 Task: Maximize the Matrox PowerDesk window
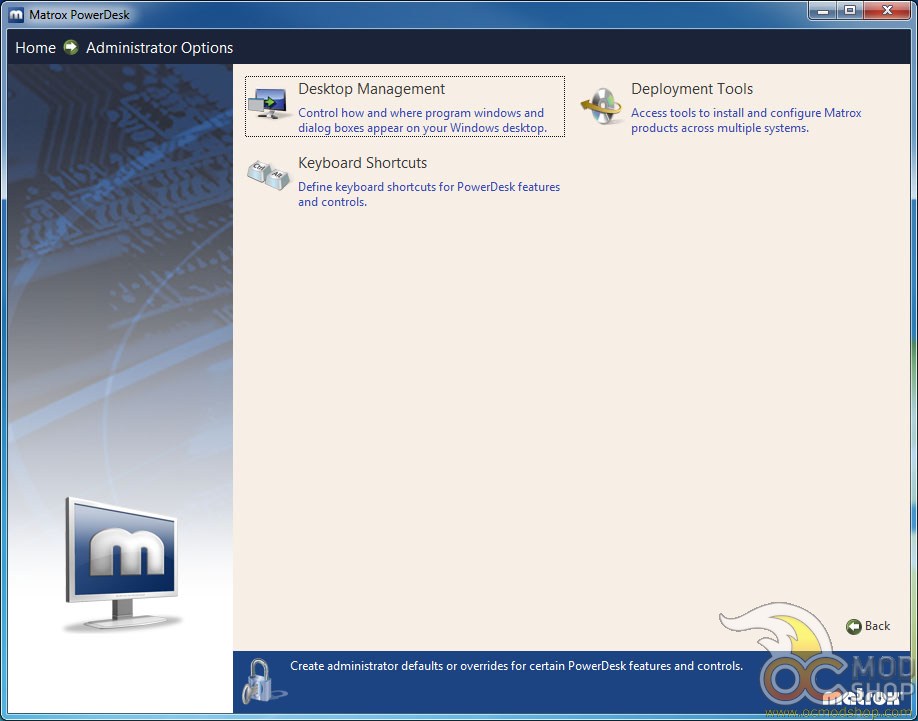tap(850, 11)
